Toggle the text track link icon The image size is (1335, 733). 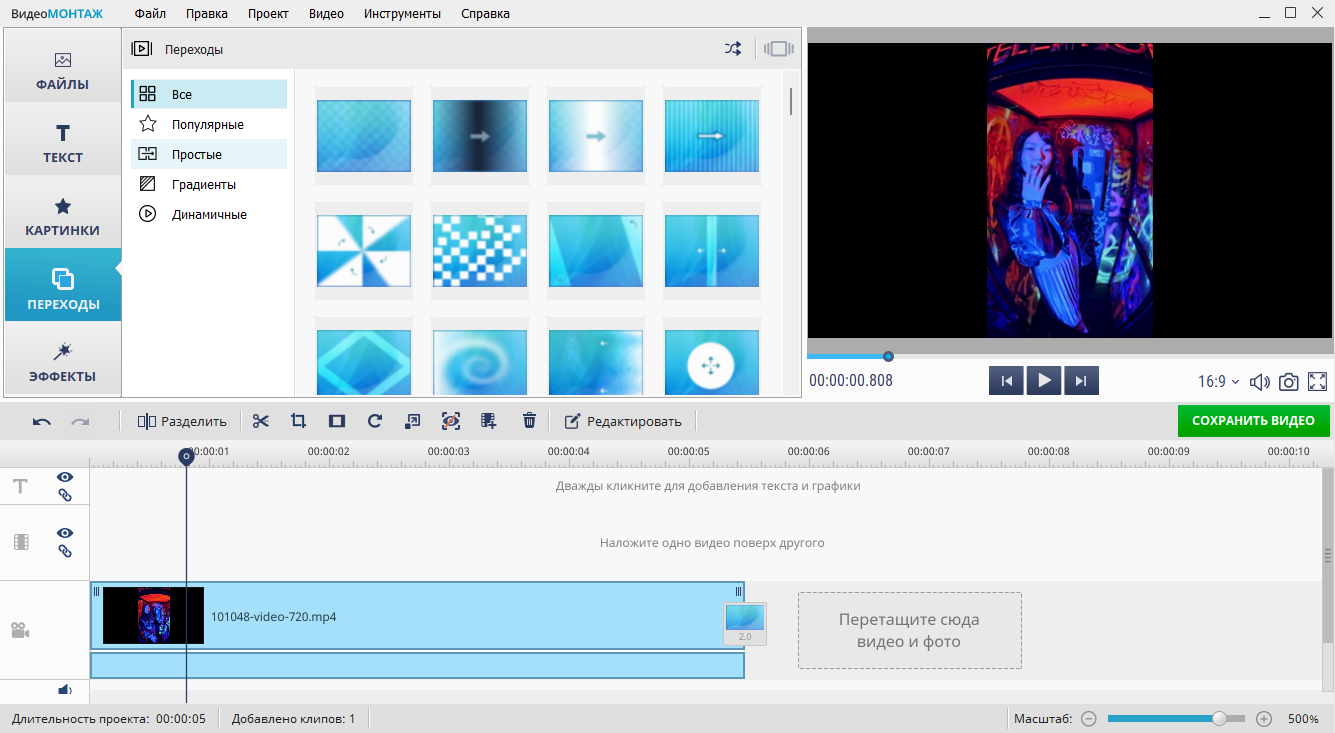pyautogui.click(x=65, y=495)
